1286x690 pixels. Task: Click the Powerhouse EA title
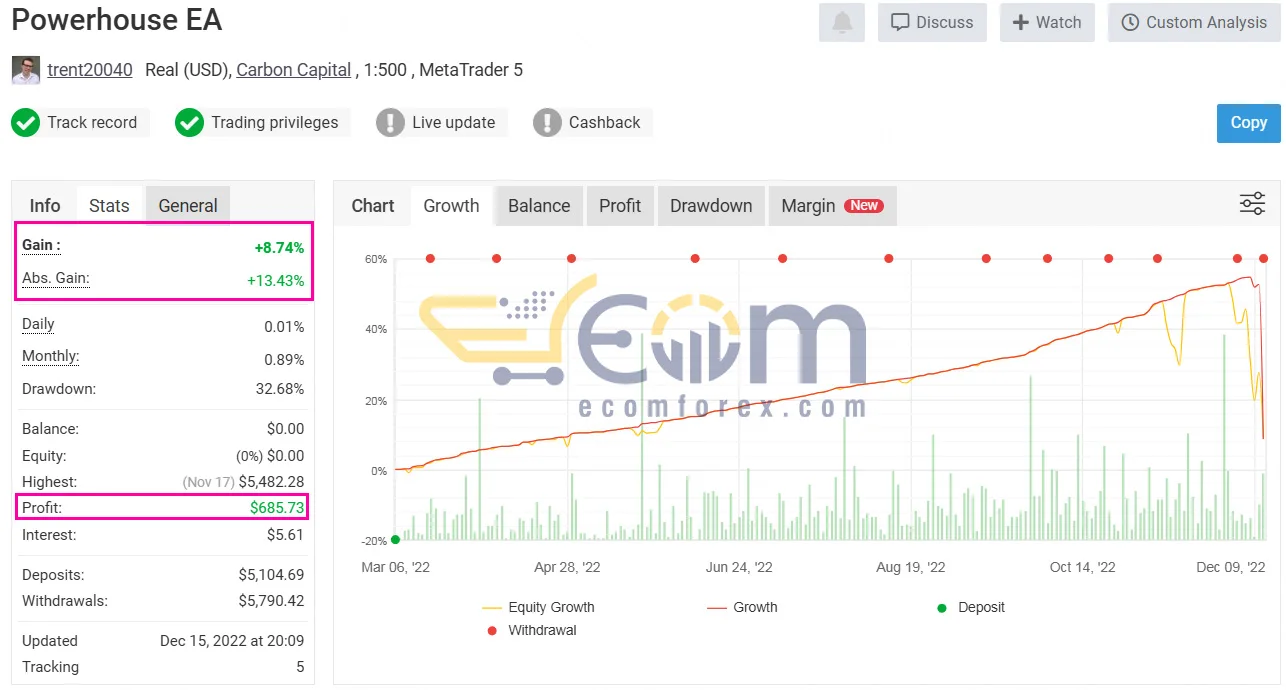117,20
